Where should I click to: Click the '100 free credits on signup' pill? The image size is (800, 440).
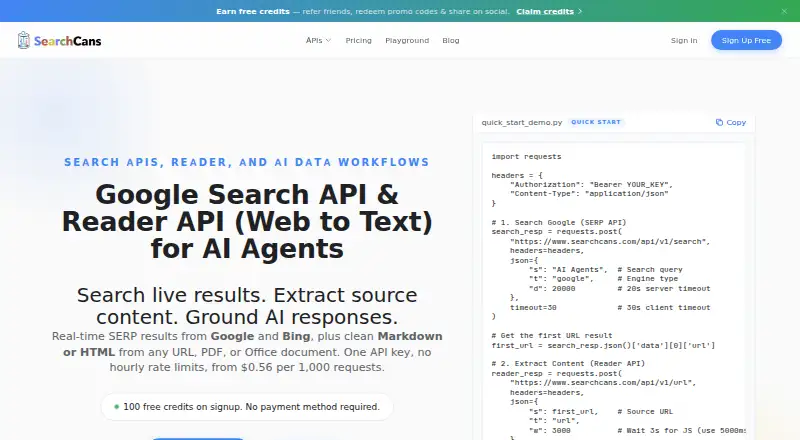click(247, 407)
